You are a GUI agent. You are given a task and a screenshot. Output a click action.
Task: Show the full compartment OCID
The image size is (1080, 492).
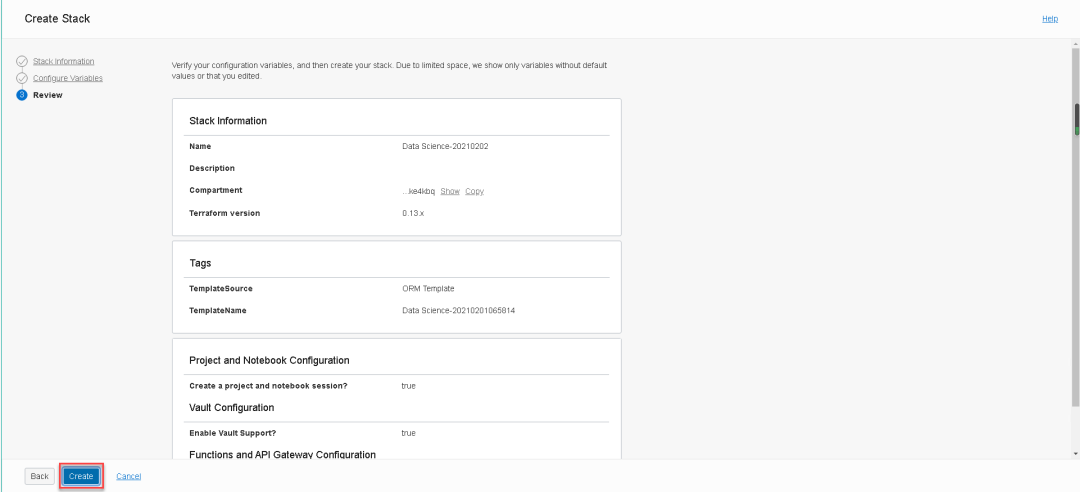pyautogui.click(x=450, y=190)
